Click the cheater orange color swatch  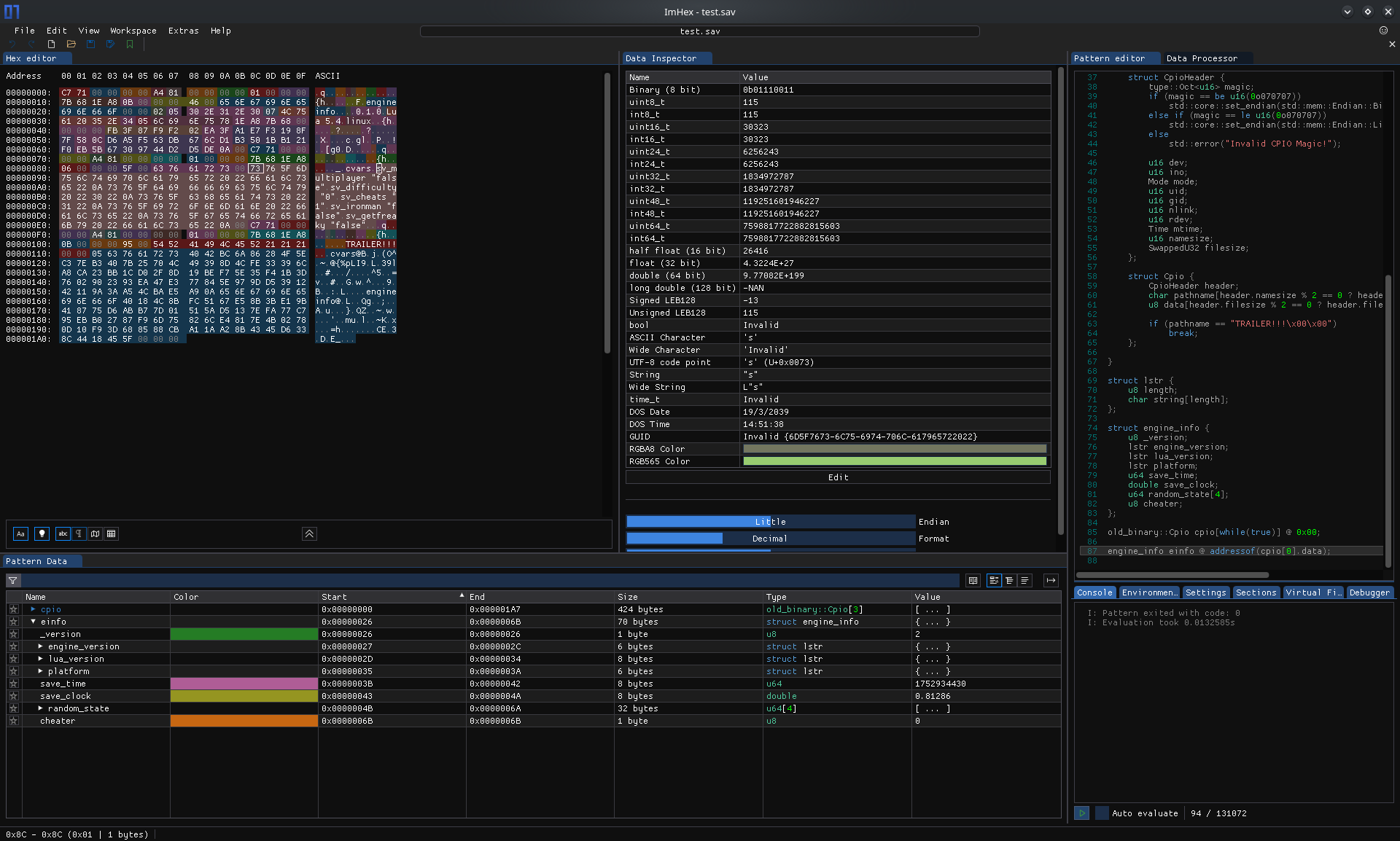244,721
